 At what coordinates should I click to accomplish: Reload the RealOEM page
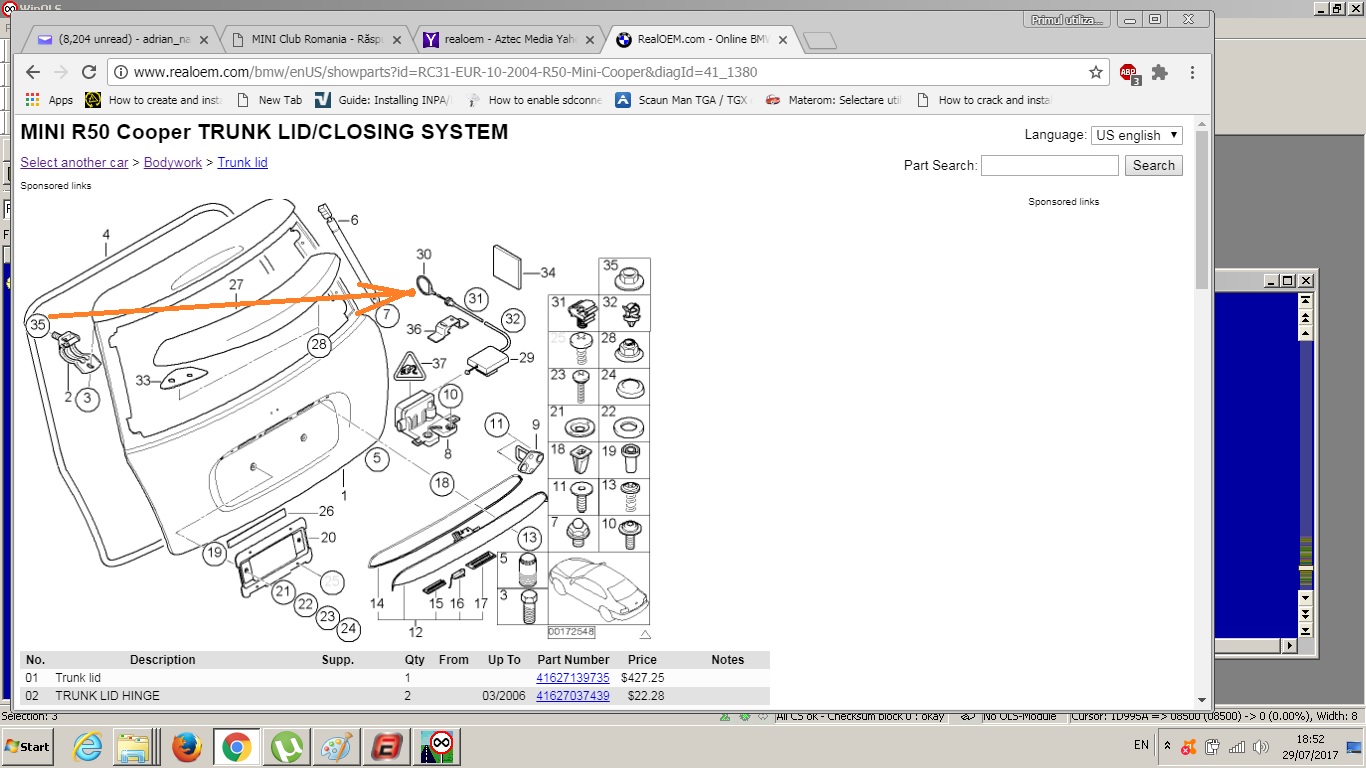pyautogui.click(x=89, y=72)
